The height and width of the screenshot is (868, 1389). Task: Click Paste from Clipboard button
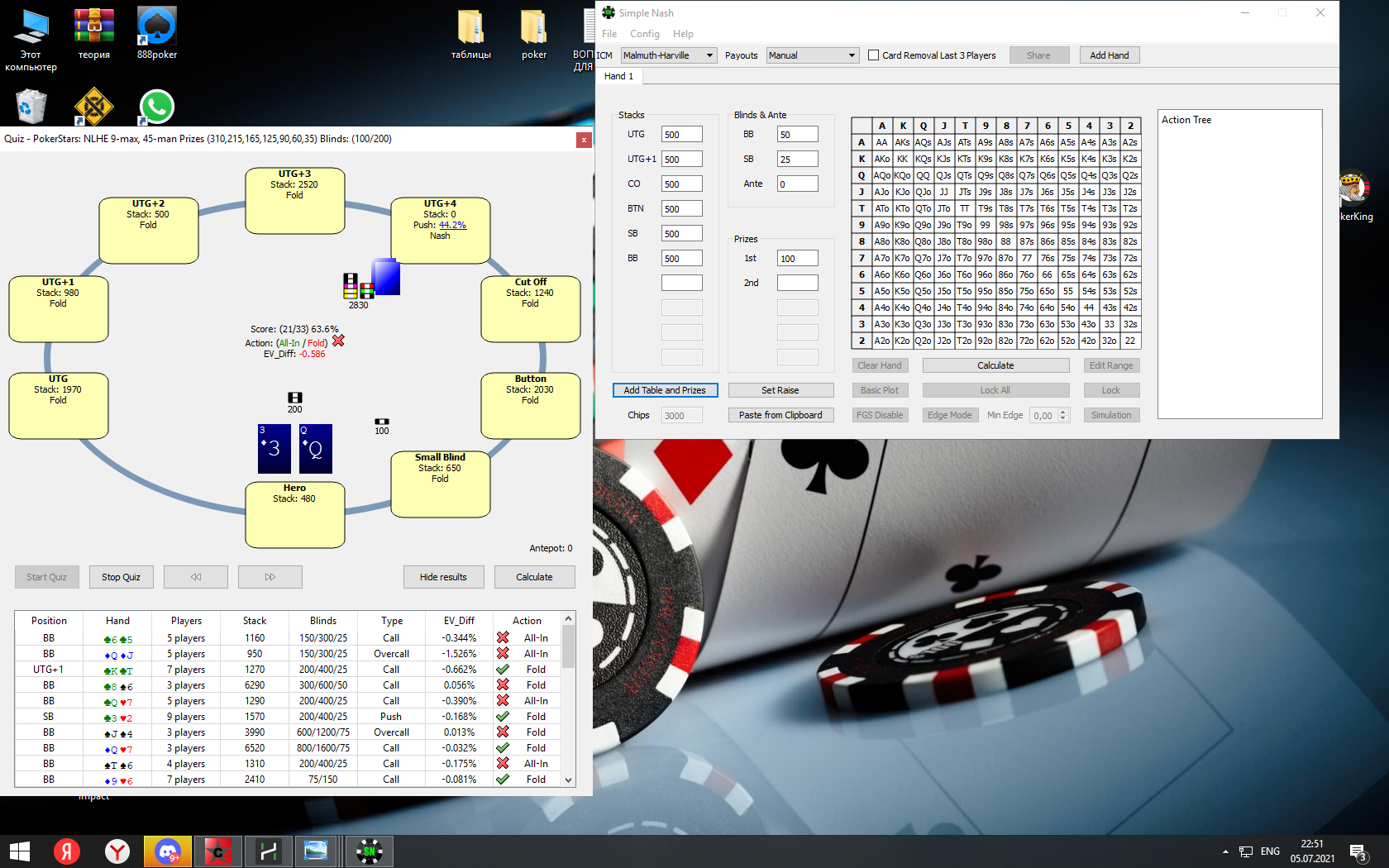point(780,415)
